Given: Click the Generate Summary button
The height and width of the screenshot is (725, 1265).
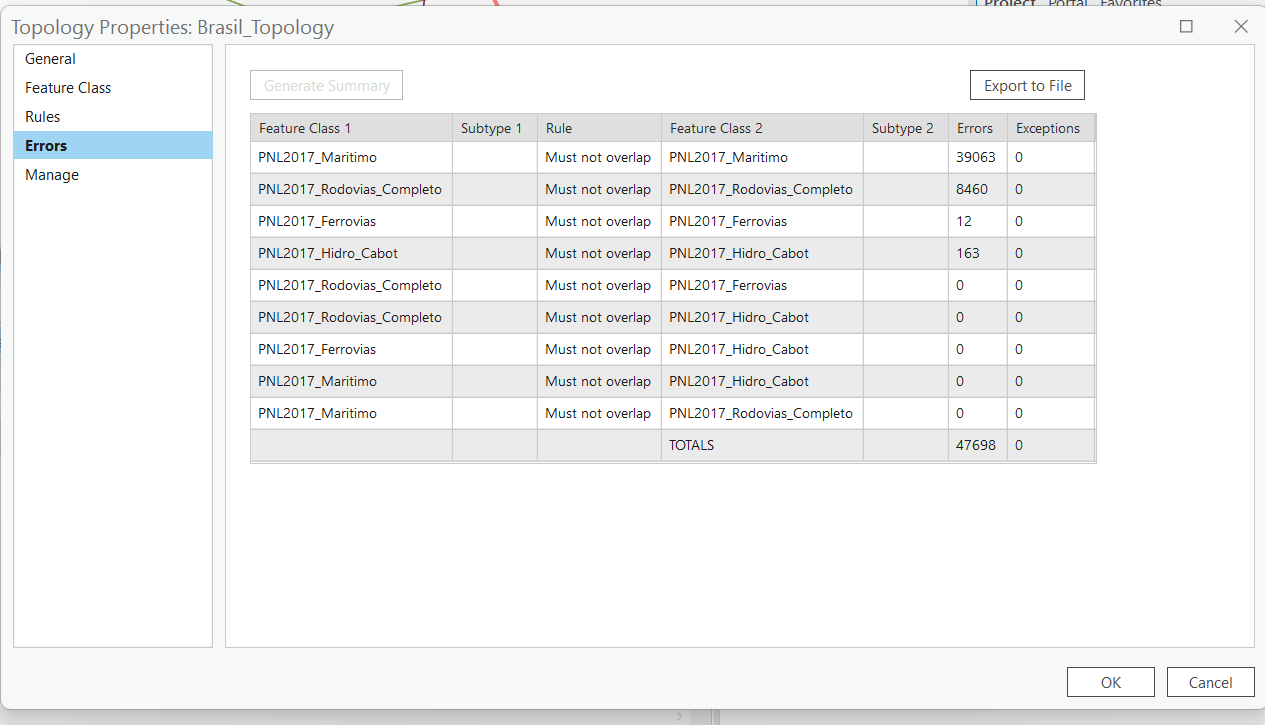Looking at the screenshot, I should [x=326, y=85].
